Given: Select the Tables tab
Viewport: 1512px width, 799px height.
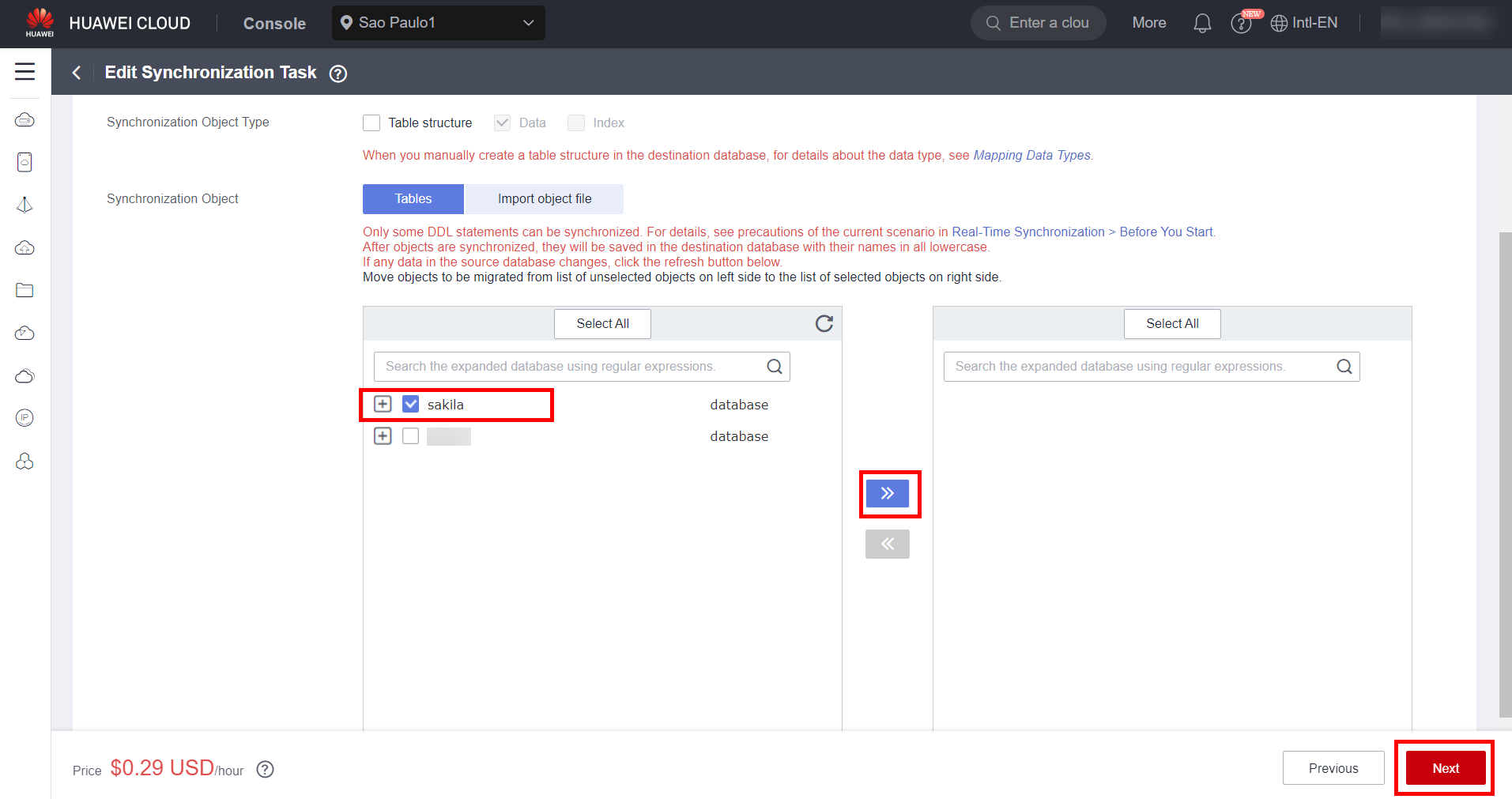Looking at the screenshot, I should (x=413, y=199).
